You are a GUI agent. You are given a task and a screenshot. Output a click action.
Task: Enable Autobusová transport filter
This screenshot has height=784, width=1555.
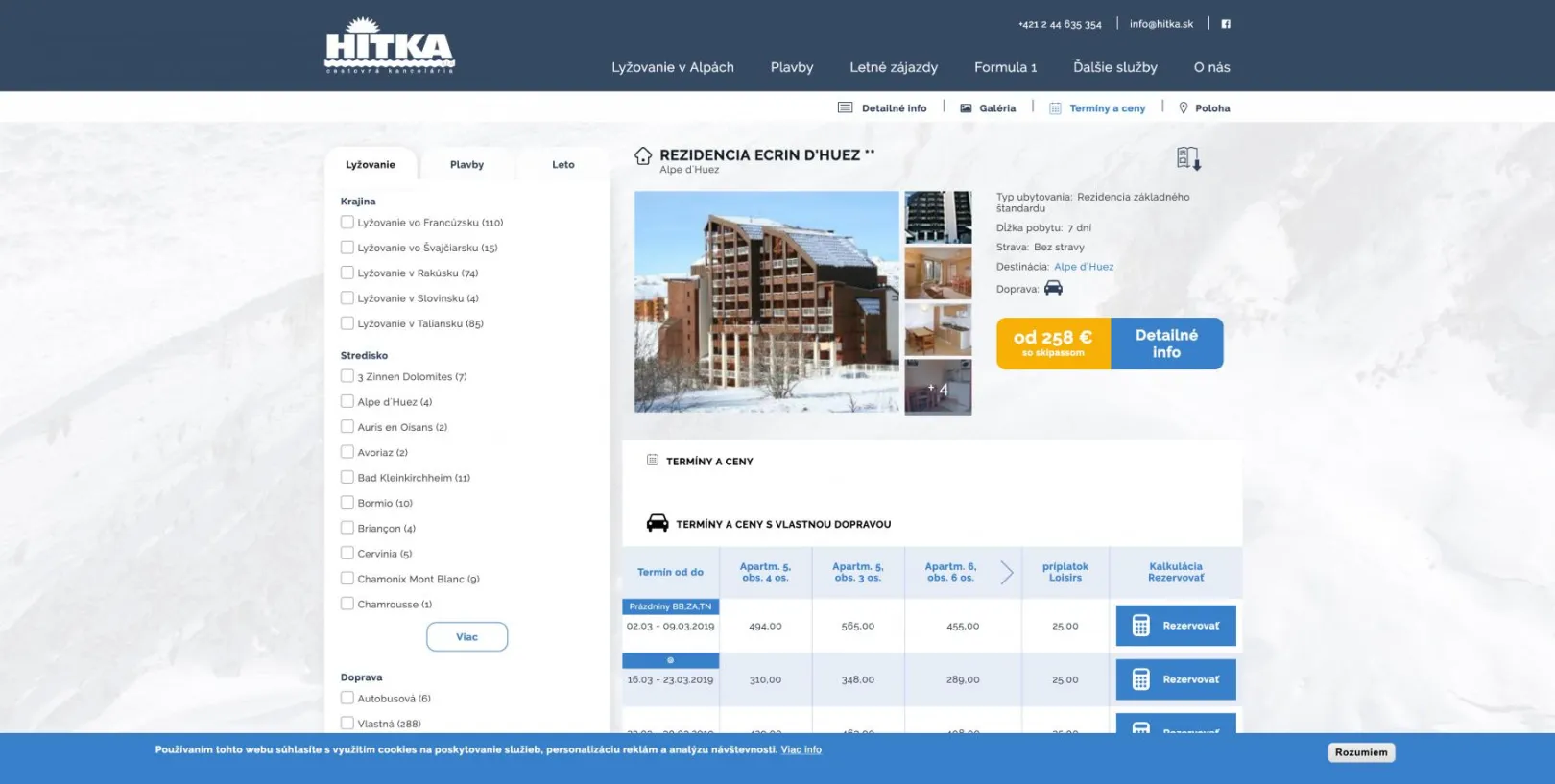pos(347,698)
